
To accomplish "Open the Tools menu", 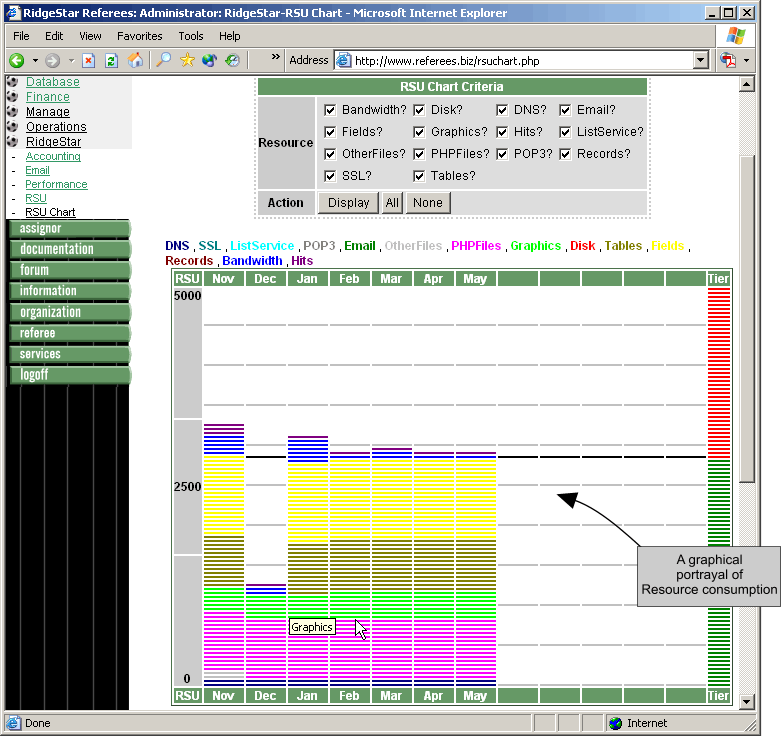I will tap(191, 36).
